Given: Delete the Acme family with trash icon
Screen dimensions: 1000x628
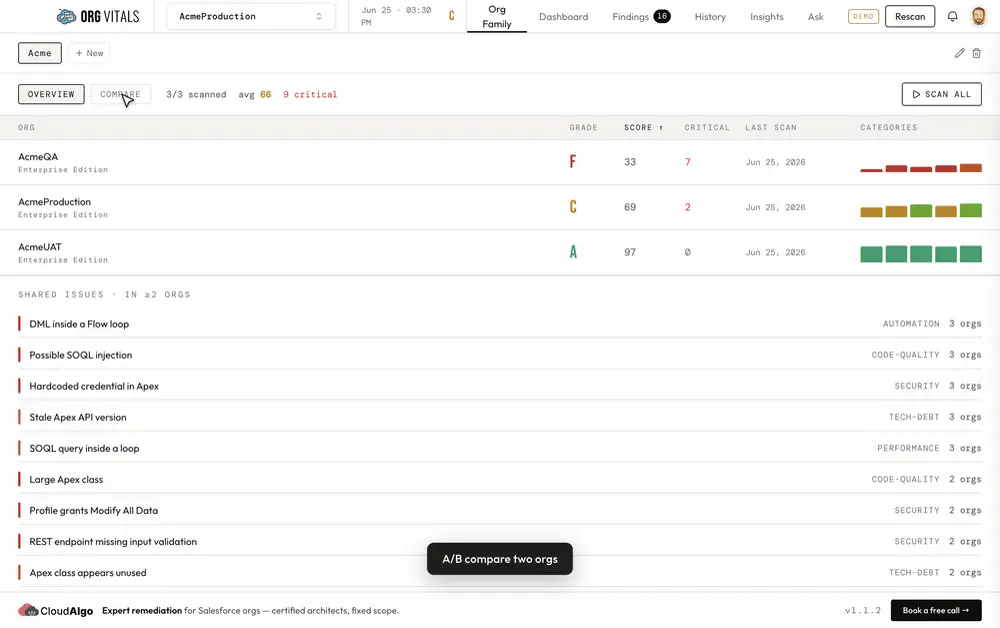Looking at the screenshot, I should [976, 53].
